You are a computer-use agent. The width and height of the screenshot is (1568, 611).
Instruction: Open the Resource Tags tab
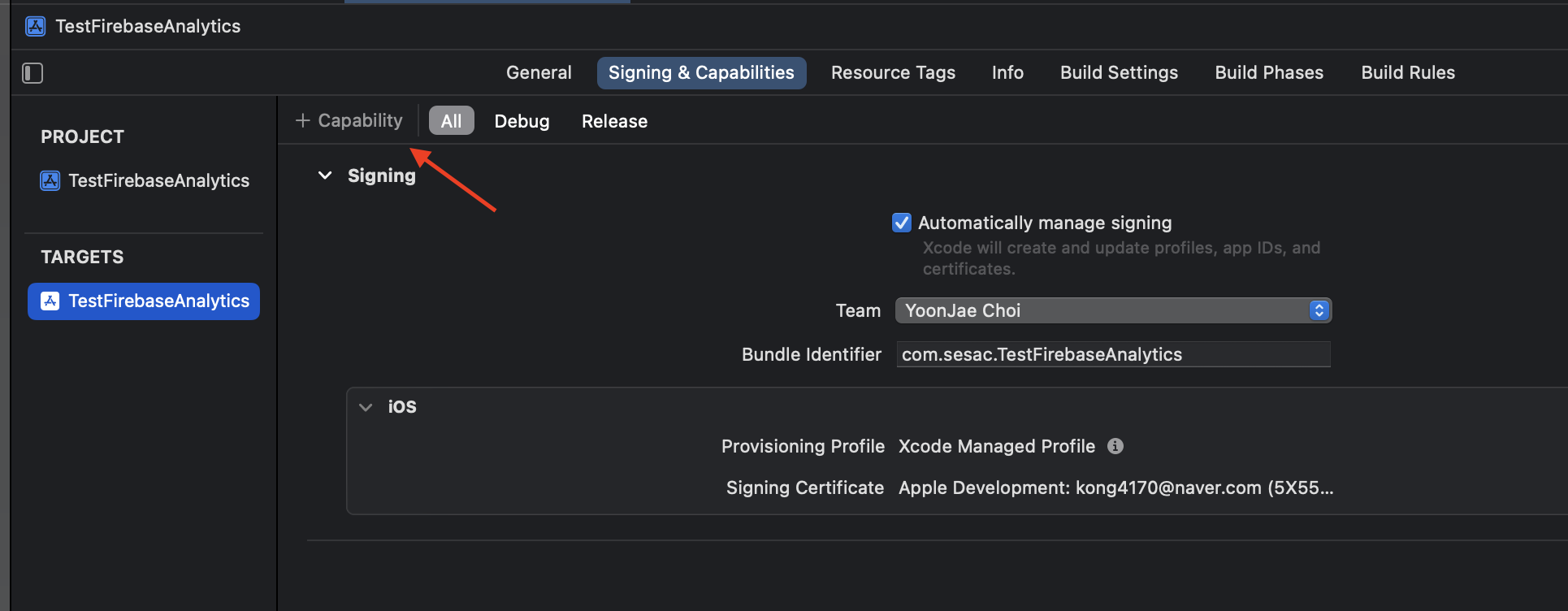pyautogui.click(x=893, y=72)
